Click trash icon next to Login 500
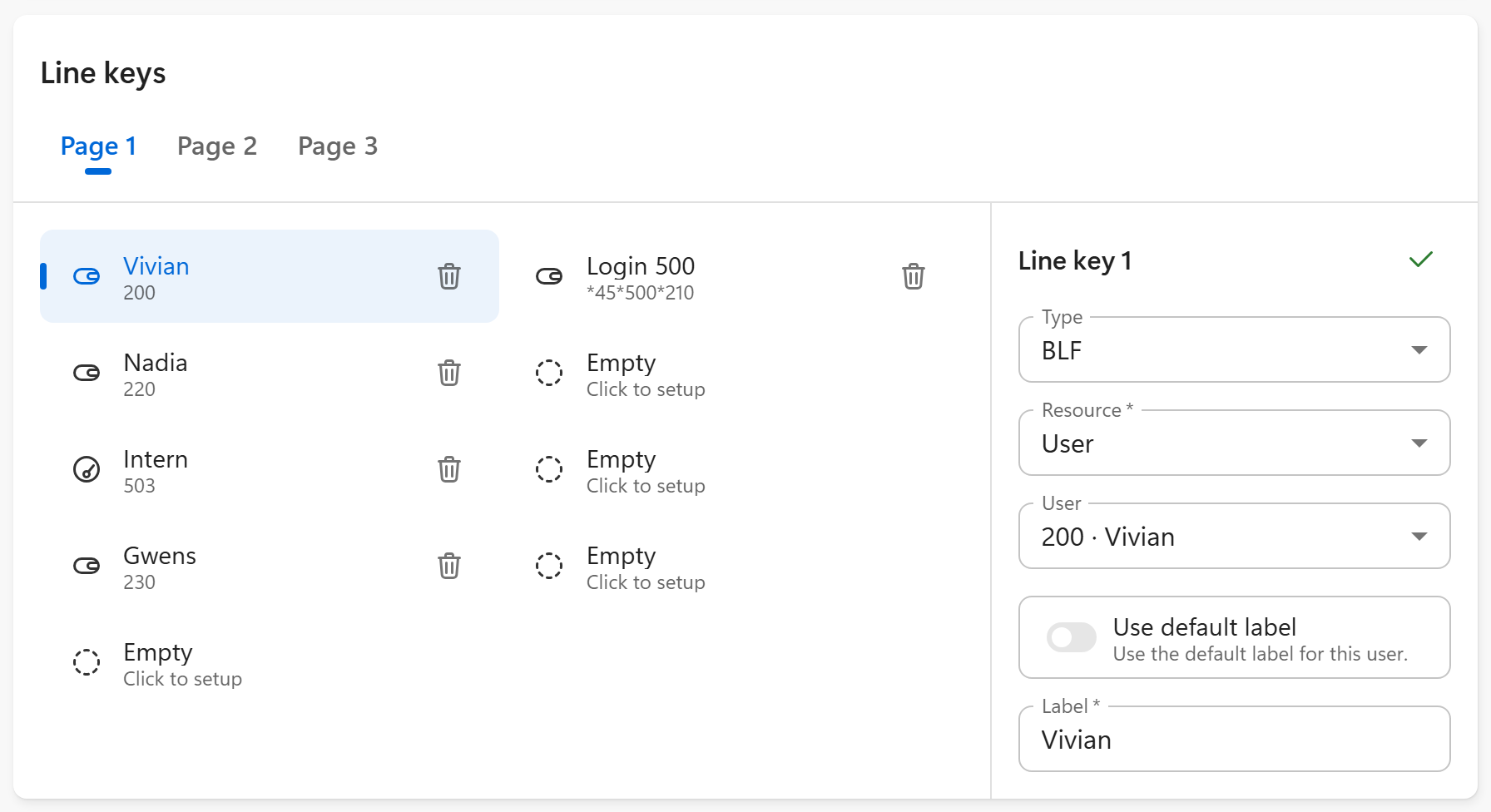This screenshot has width=1491, height=812. (913, 276)
